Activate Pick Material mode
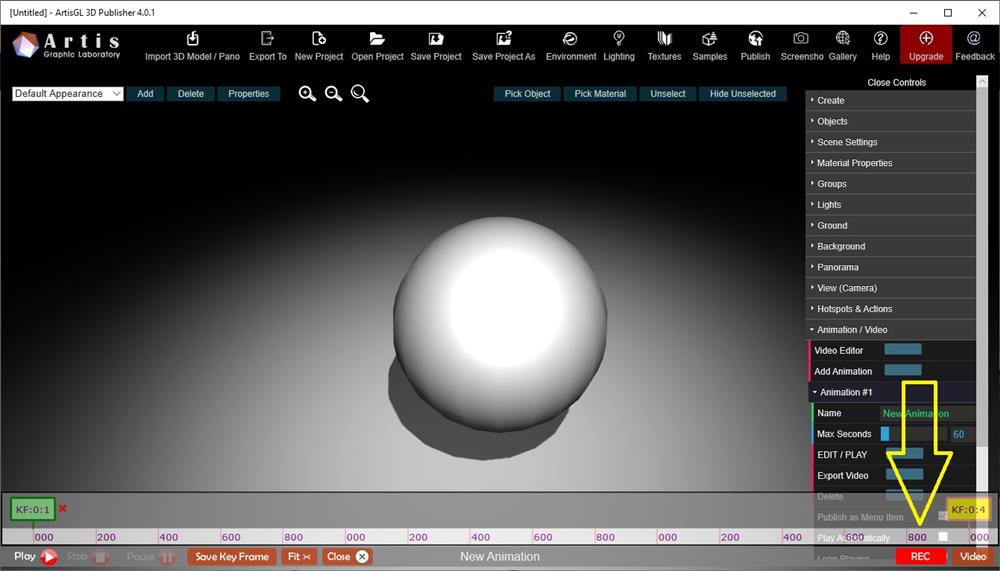Screen dimensions: 1000x571 [x=600, y=94]
